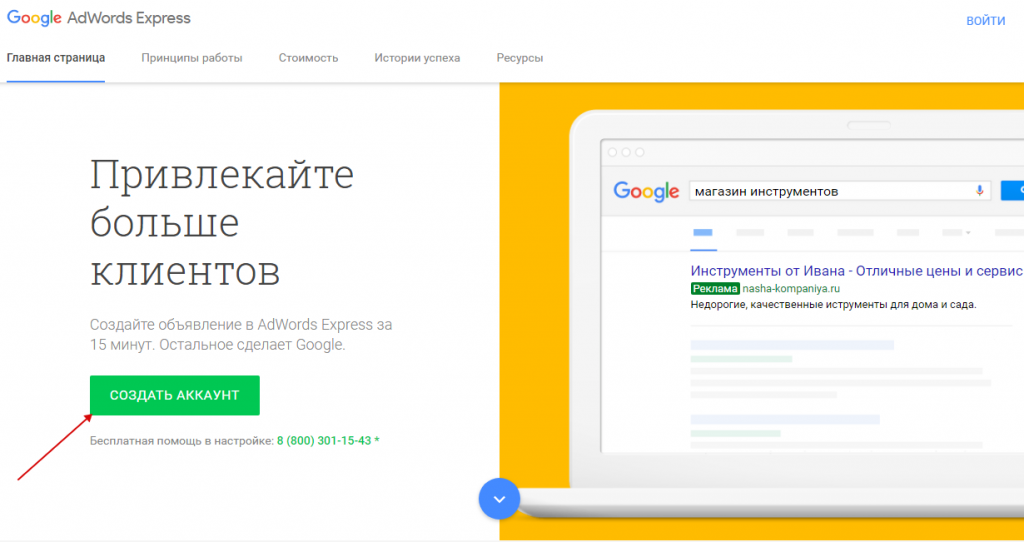Viewport: 1024px width, 542px height.
Task: Click the Google logo inside laptop screen
Action: tap(646, 191)
